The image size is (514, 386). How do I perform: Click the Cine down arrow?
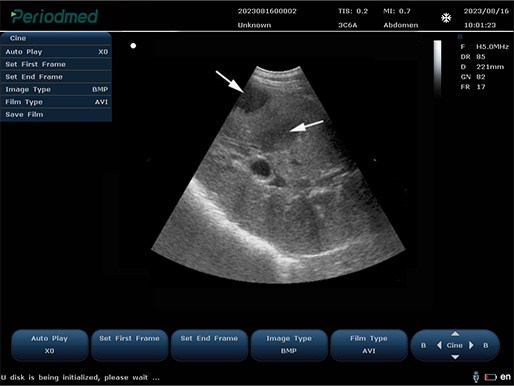click(455, 357)
